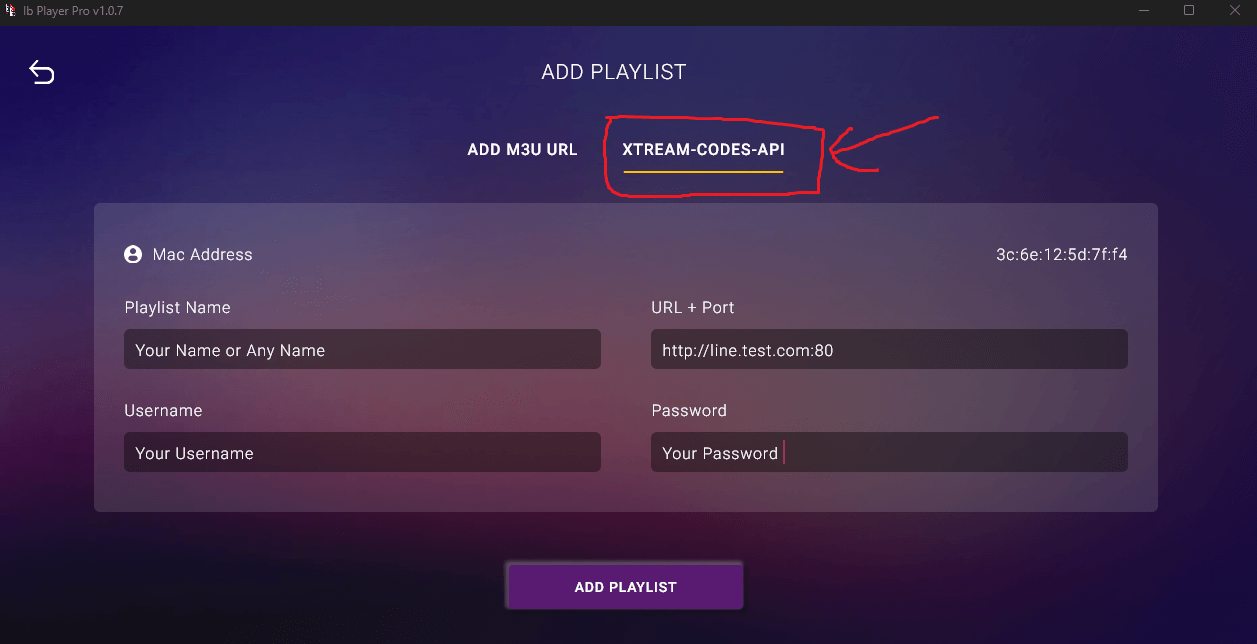Click the ADD PLAYLIST page heading
This screenshot has height=644, width=1257.
point(613,72)
